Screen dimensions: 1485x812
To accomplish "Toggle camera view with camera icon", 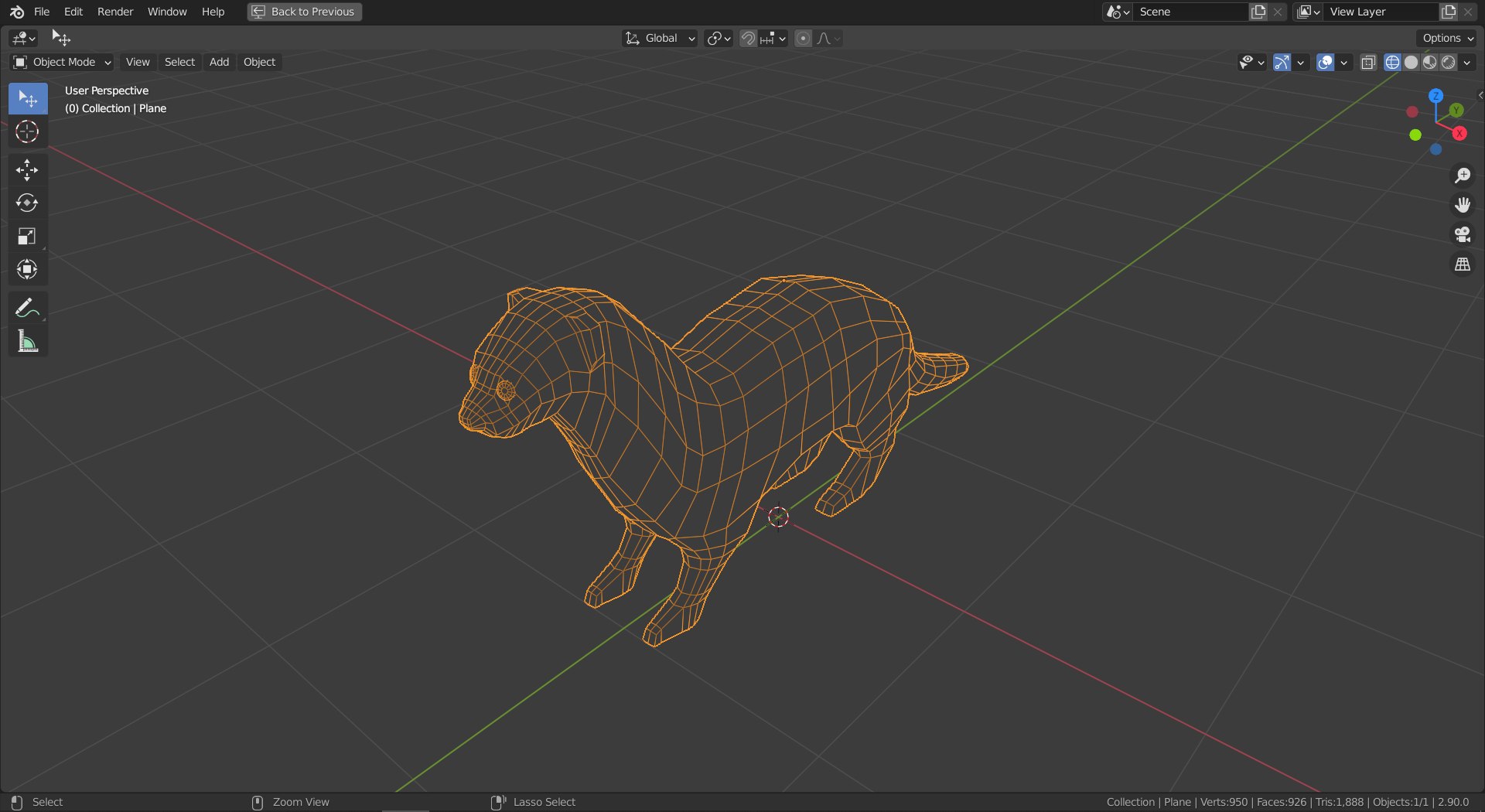I will coord(1463,234).
